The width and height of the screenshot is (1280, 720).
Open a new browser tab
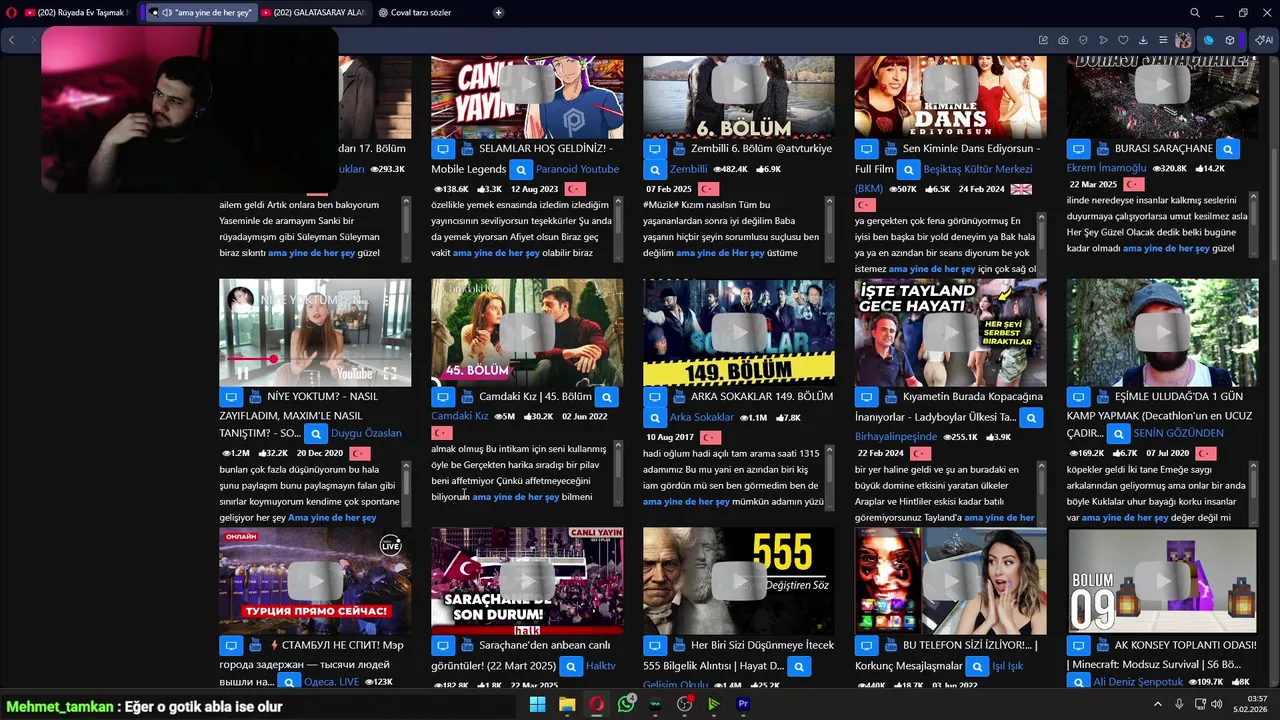tap(498, 13)
